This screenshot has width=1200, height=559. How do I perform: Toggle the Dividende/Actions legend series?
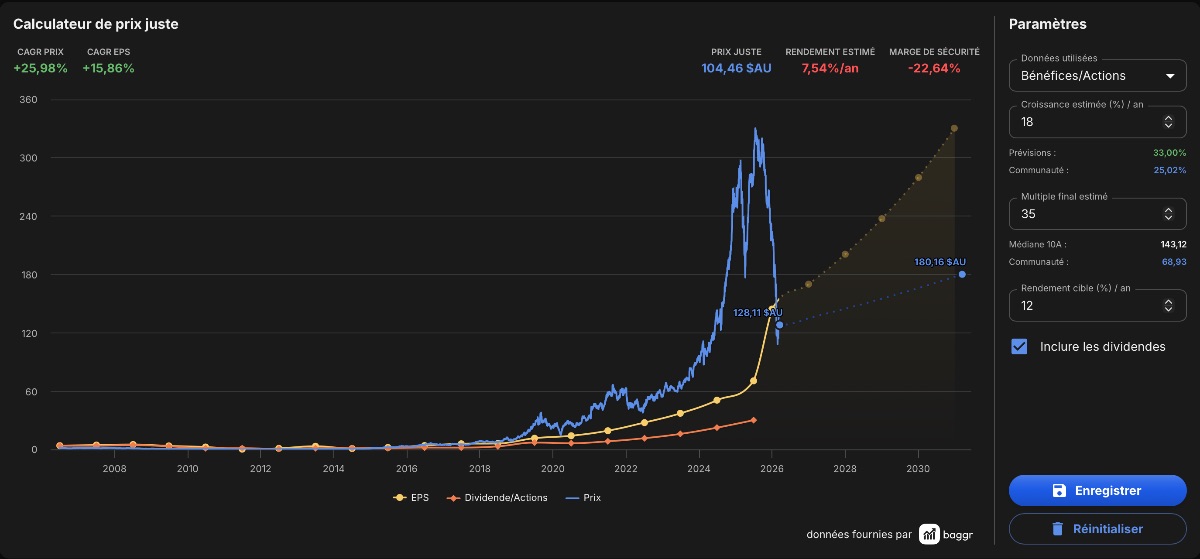(498, 497)
